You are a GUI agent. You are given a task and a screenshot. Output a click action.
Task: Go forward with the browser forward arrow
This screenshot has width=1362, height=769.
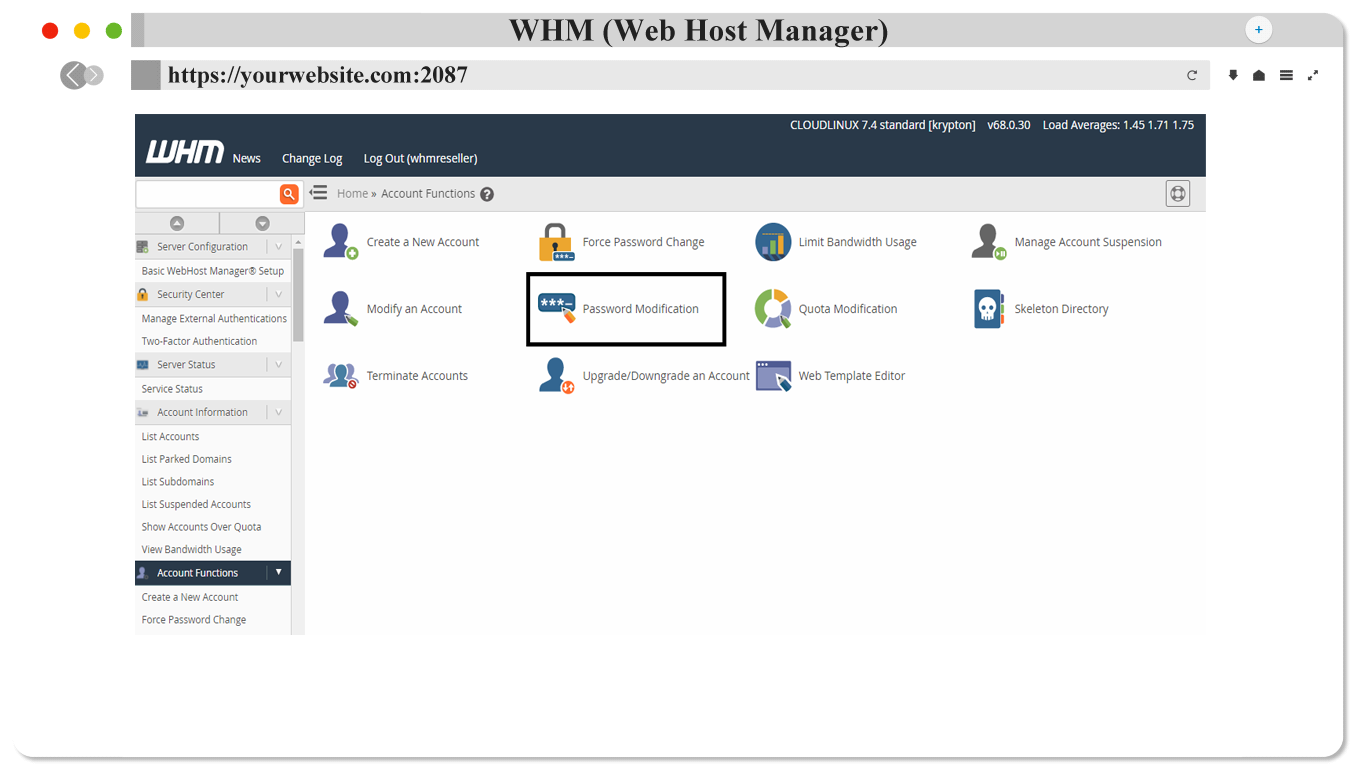pyautogui.click(x=94, y=75)
